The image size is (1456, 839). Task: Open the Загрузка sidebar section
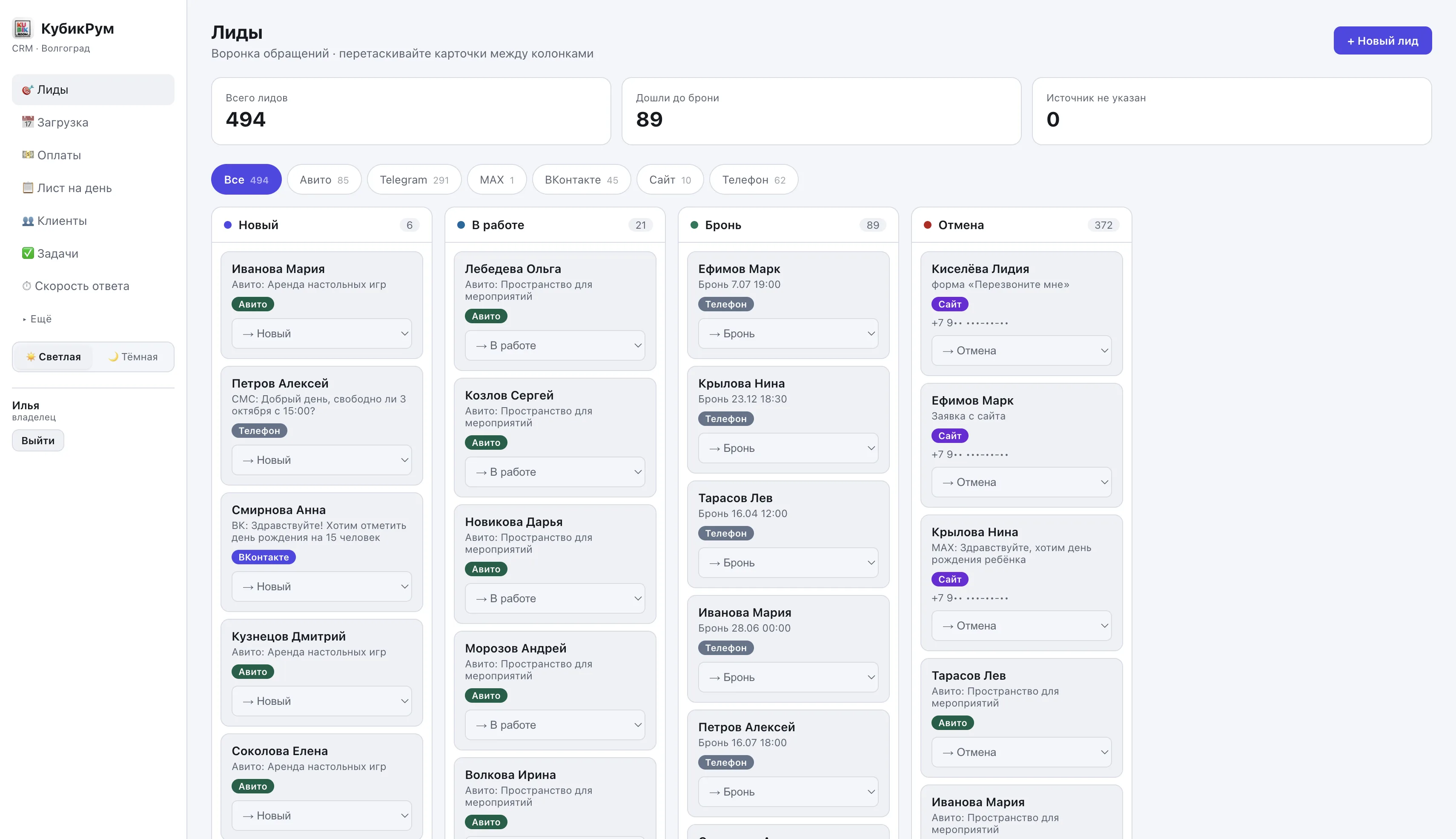coord(93,122)
